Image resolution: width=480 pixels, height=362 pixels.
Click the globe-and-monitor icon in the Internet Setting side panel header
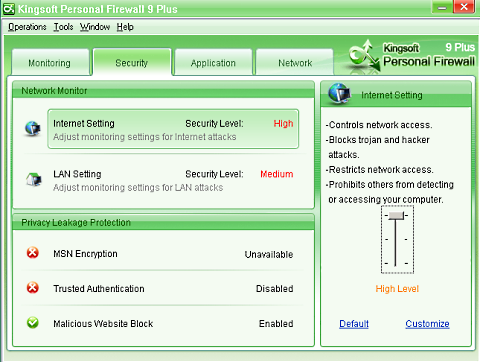[339, 93]
